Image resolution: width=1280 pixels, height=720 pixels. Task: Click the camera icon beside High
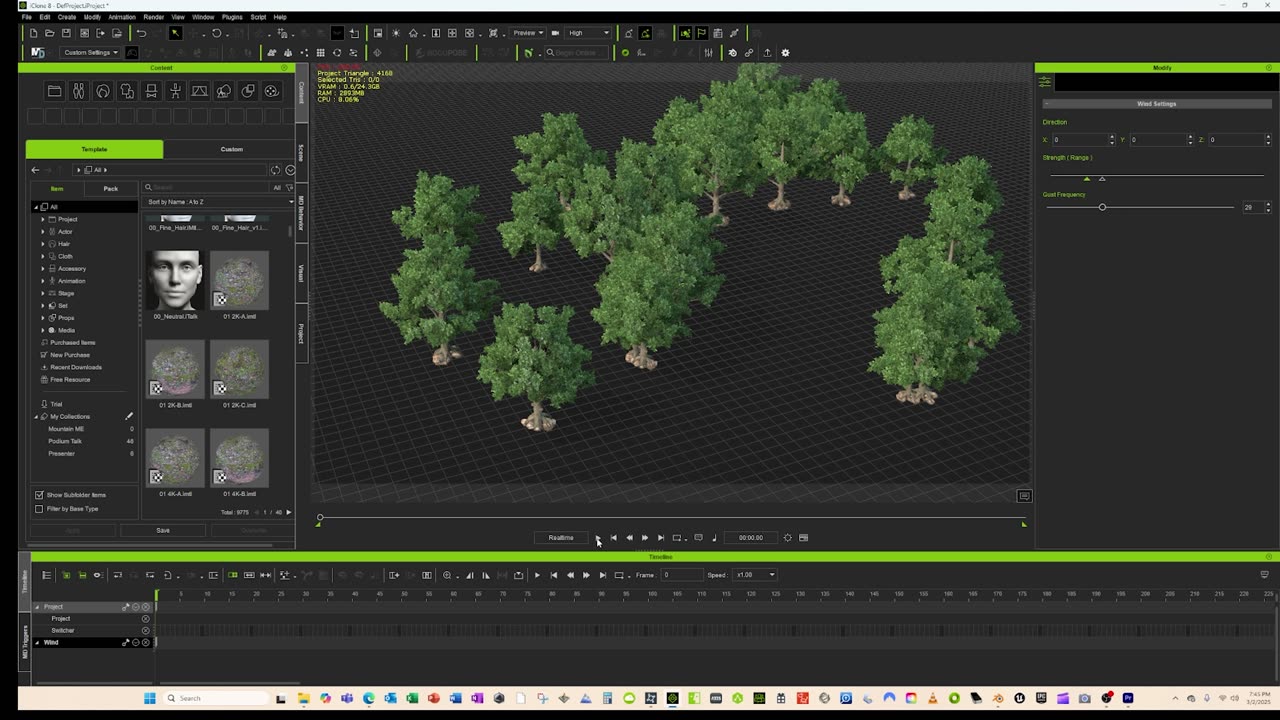coord(555,33)
